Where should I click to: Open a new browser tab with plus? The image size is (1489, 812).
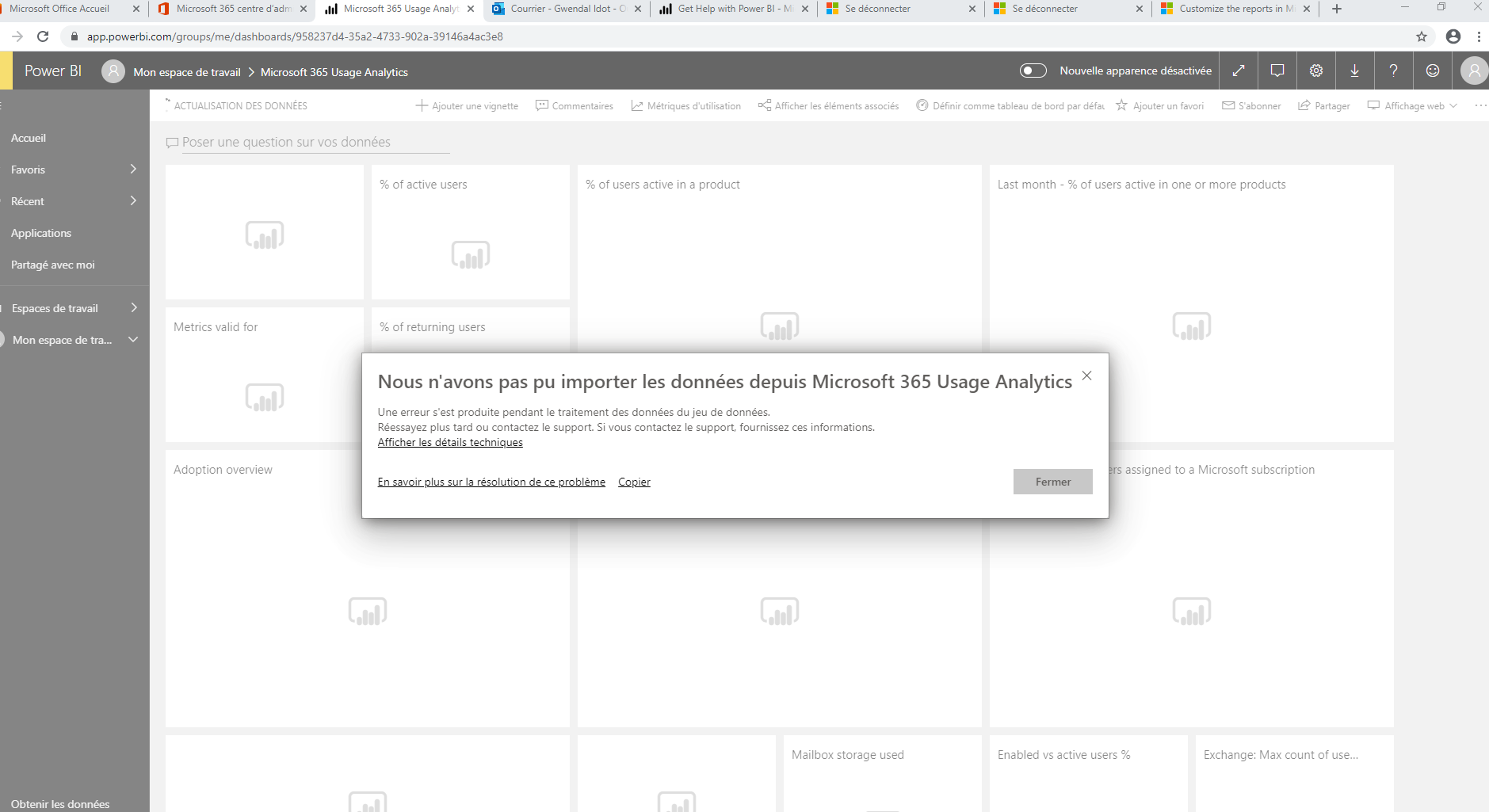point(1337,9)
